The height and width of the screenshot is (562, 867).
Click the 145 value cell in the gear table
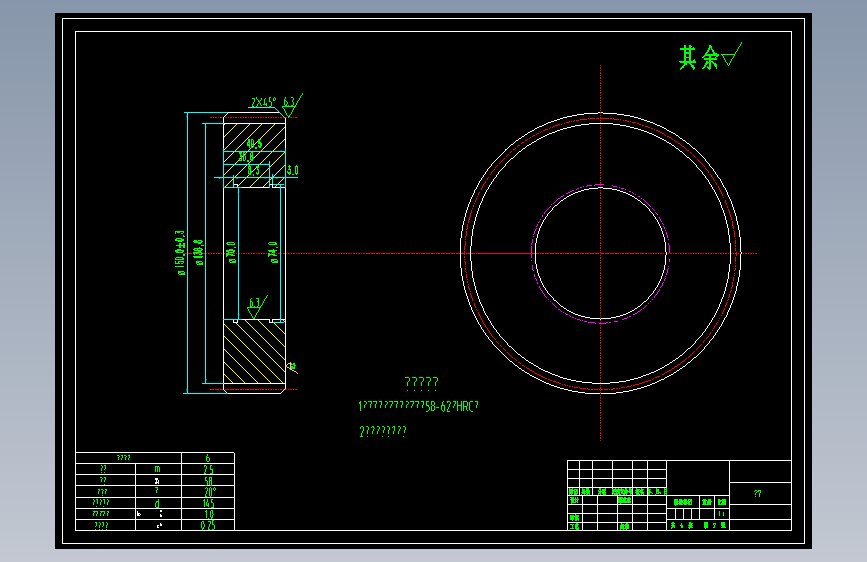pos(208,503)
